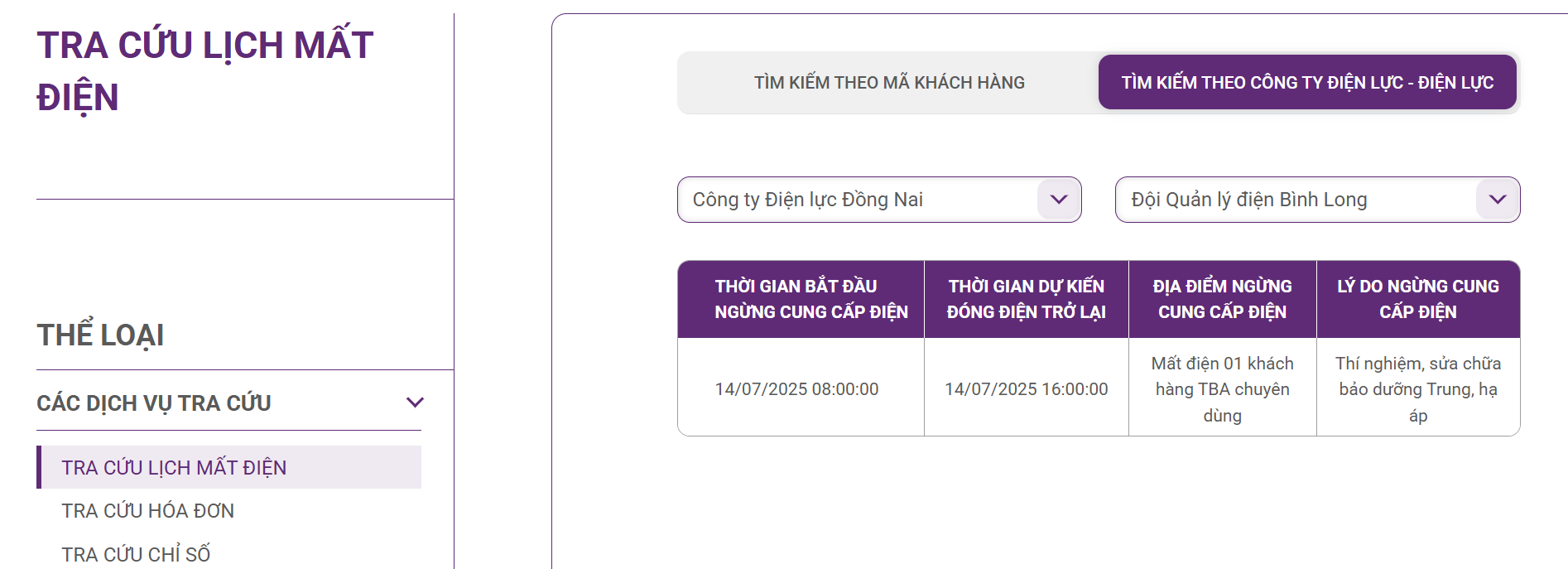
Task: Open TRA CỨU HÓA ĐƠN link
Action: [x=147, y=511]
